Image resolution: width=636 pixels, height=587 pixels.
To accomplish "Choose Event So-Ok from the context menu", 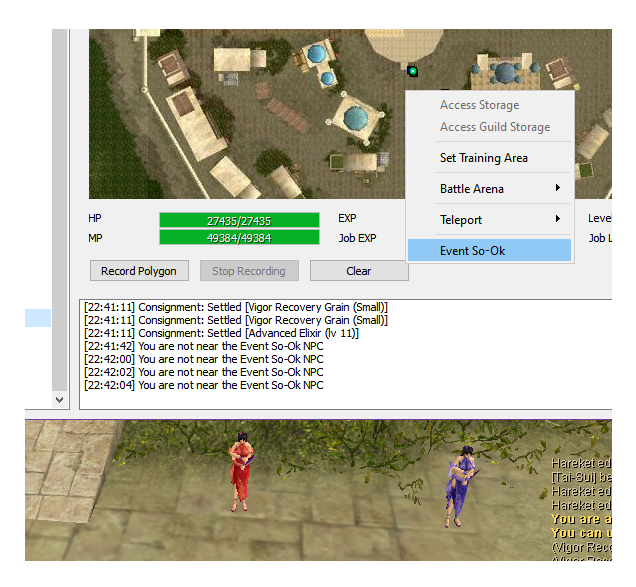I will [489, 250].
